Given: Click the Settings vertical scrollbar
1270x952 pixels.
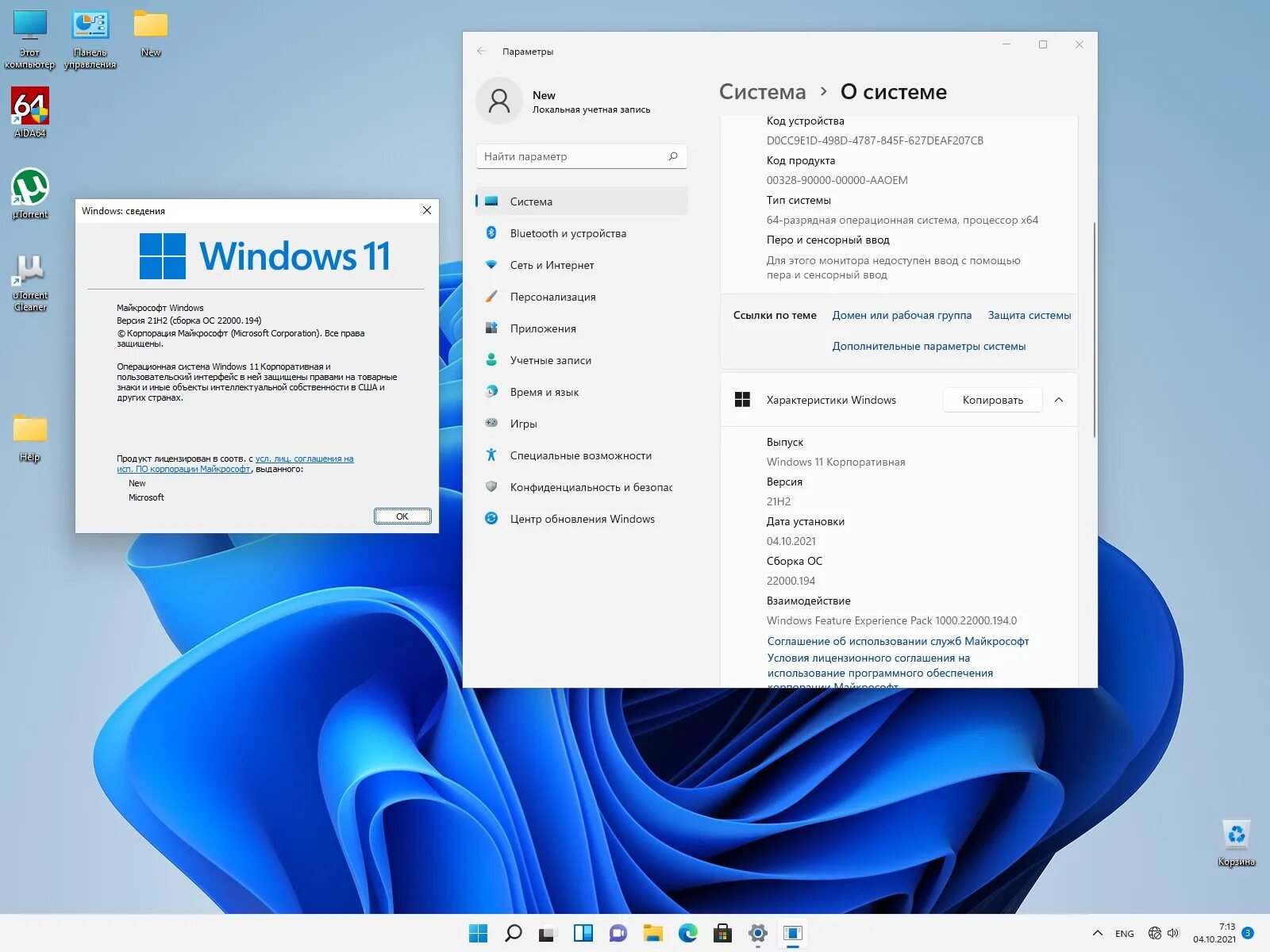Looking at the screenshot, I should coord(1095,329).
